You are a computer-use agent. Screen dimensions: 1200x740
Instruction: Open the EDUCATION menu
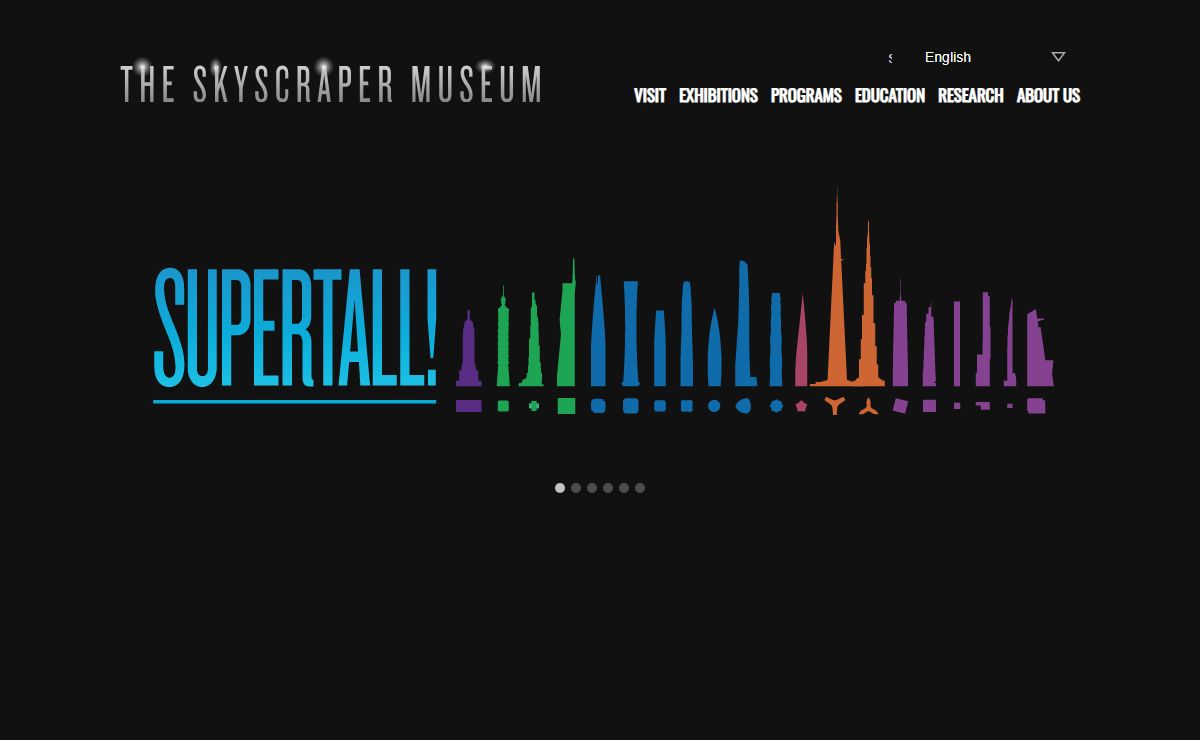pos(890,96)
